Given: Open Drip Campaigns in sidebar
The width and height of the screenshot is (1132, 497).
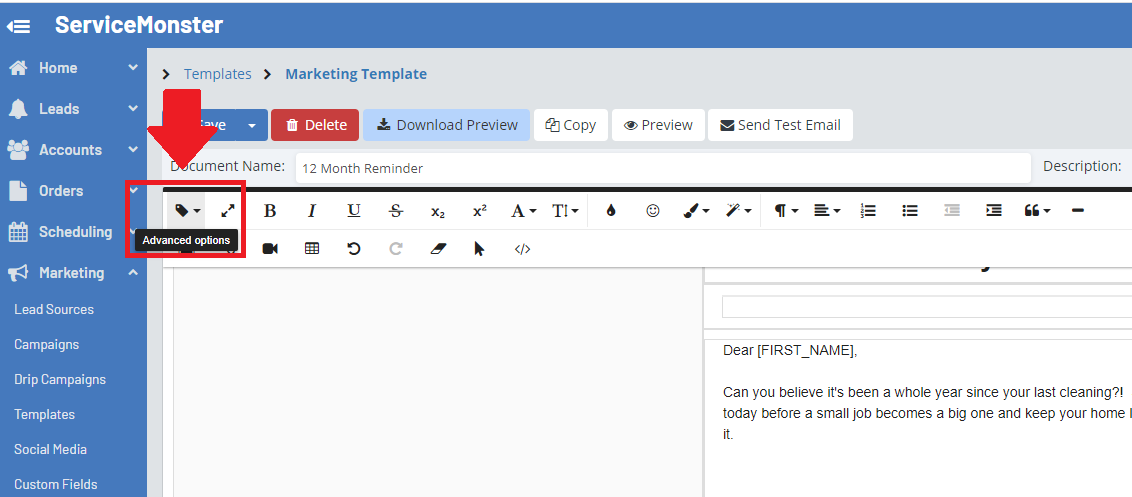Looking at the screenshot, I should (60, 379).
